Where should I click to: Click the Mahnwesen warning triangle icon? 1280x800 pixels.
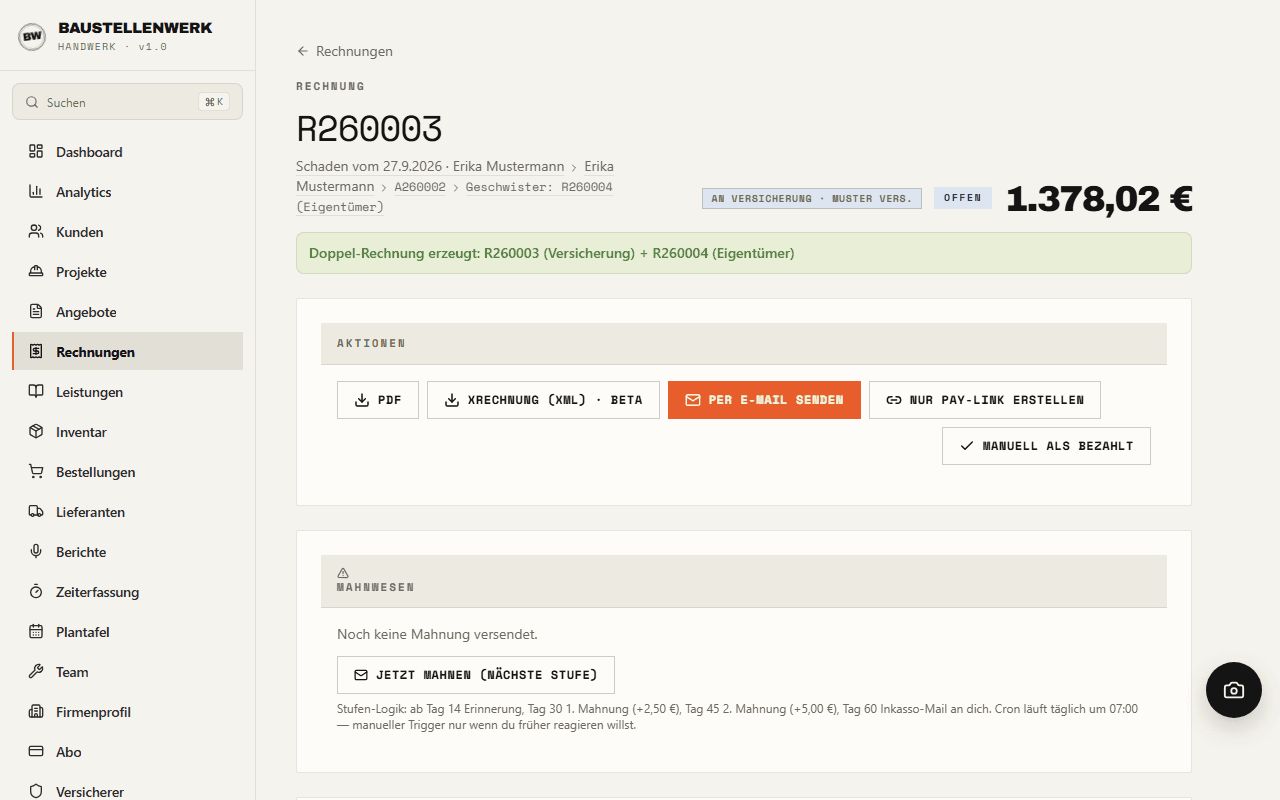point(343,573)
